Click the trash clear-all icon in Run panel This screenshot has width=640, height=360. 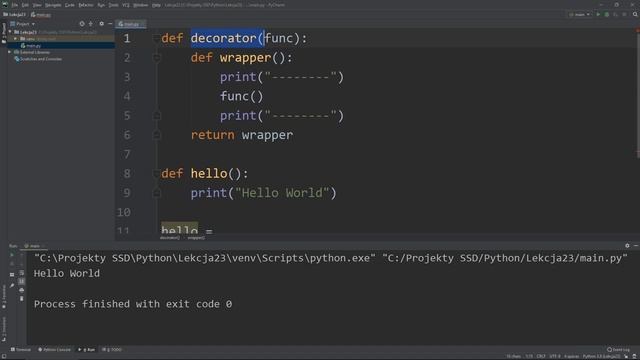(22, 299)
